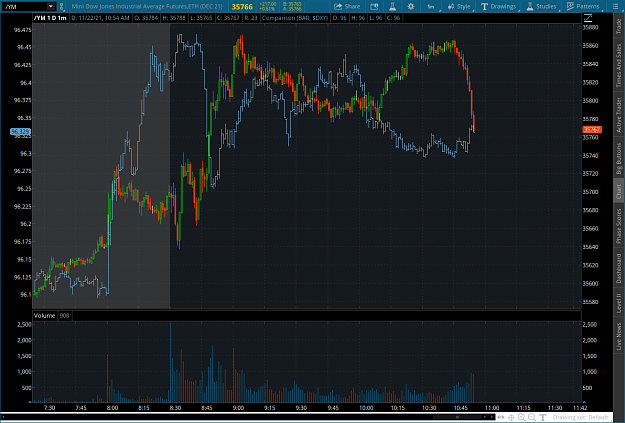
Task: Open the Times And Sales sidebar tab
Action: point(619,66)
